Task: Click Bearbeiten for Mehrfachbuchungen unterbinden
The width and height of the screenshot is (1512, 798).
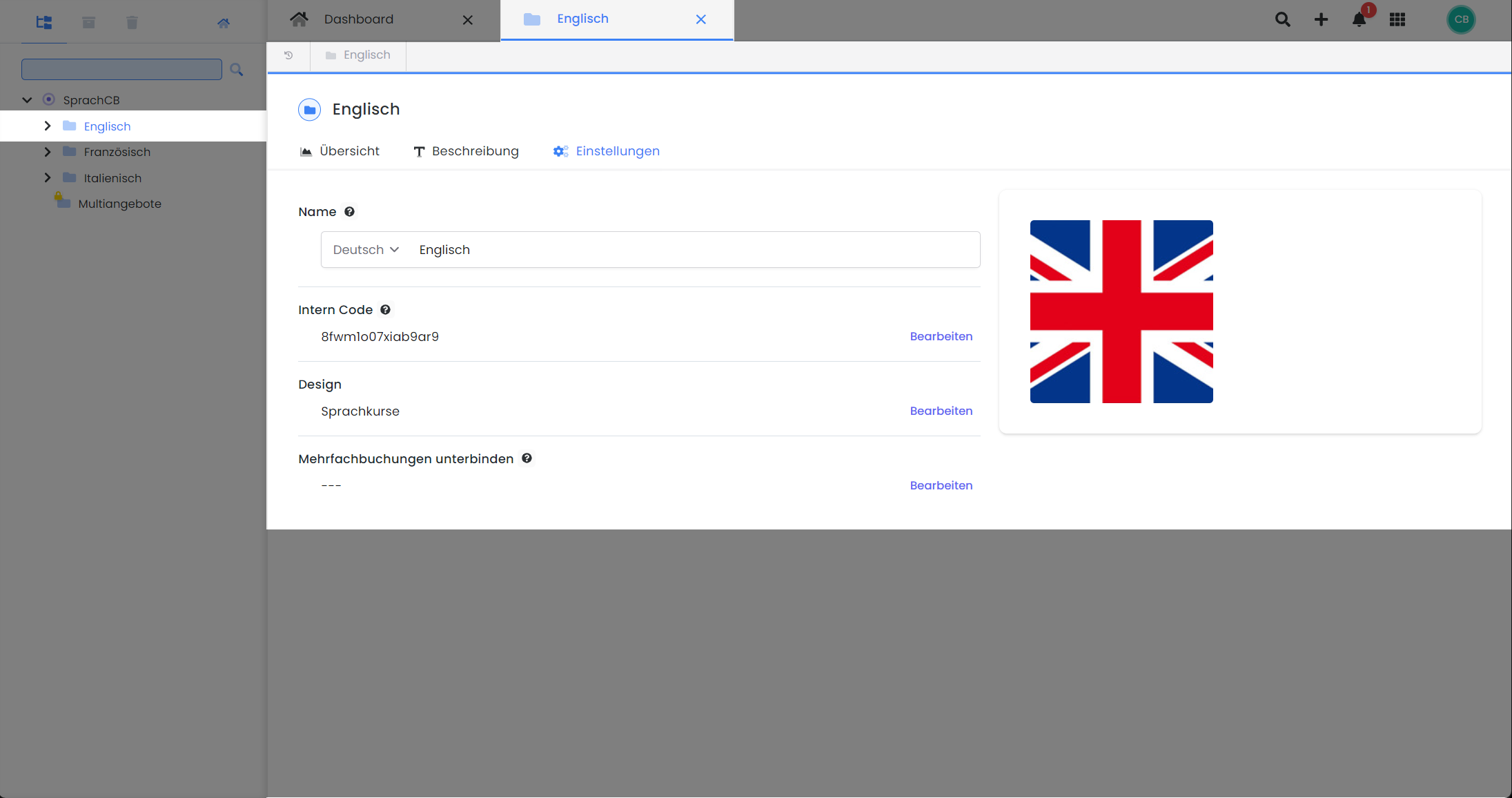Action: click(x=940, y=485)
